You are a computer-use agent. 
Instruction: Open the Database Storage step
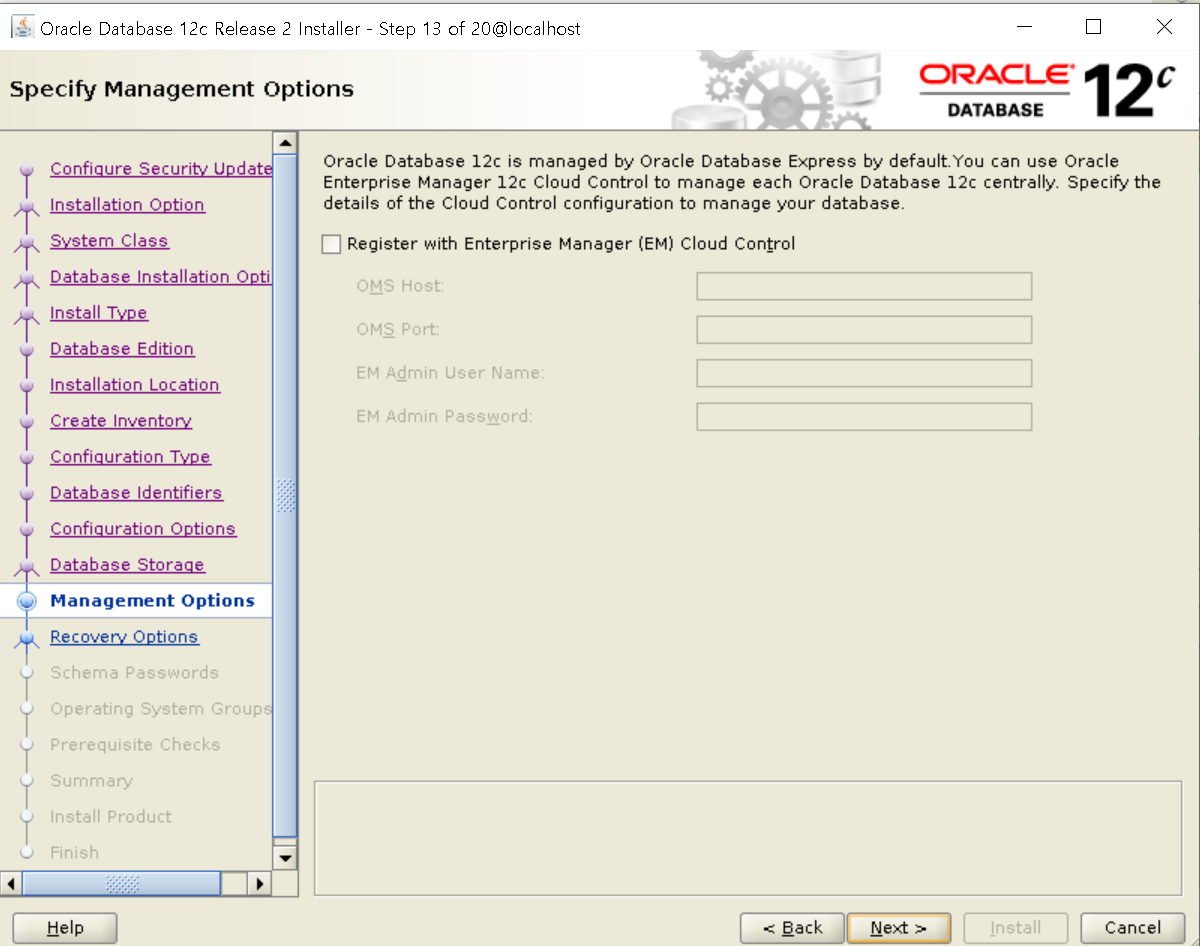pyautogui.click(x=127, y=565)
